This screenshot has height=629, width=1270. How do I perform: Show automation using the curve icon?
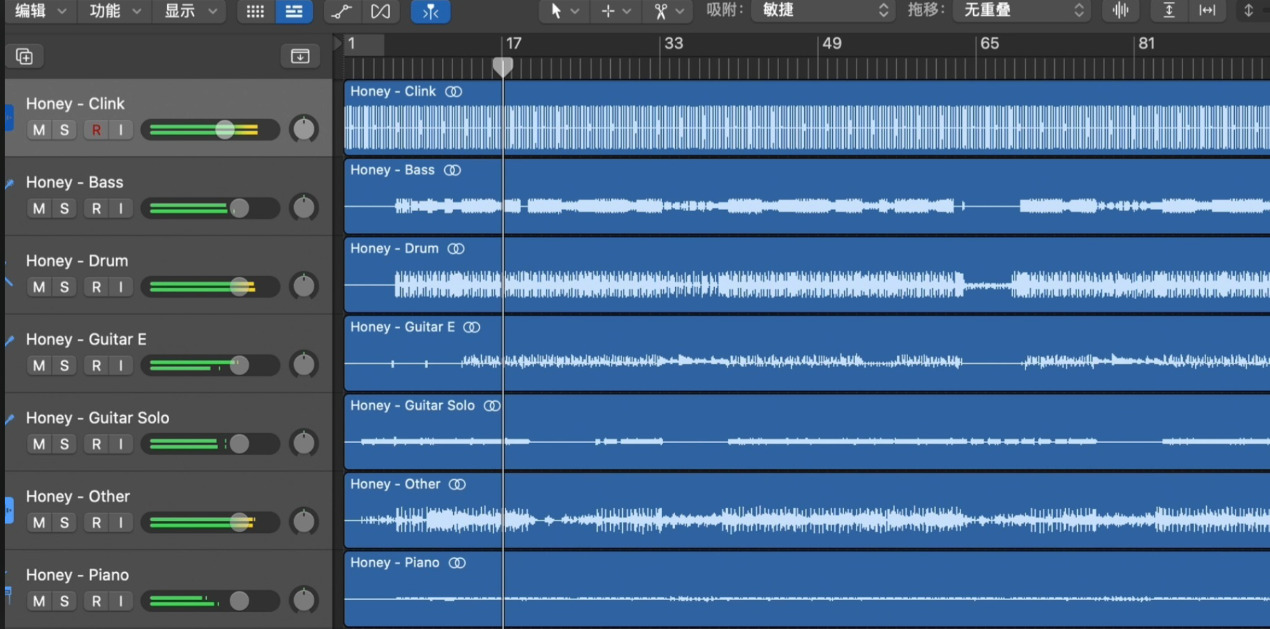click(341, 11)
